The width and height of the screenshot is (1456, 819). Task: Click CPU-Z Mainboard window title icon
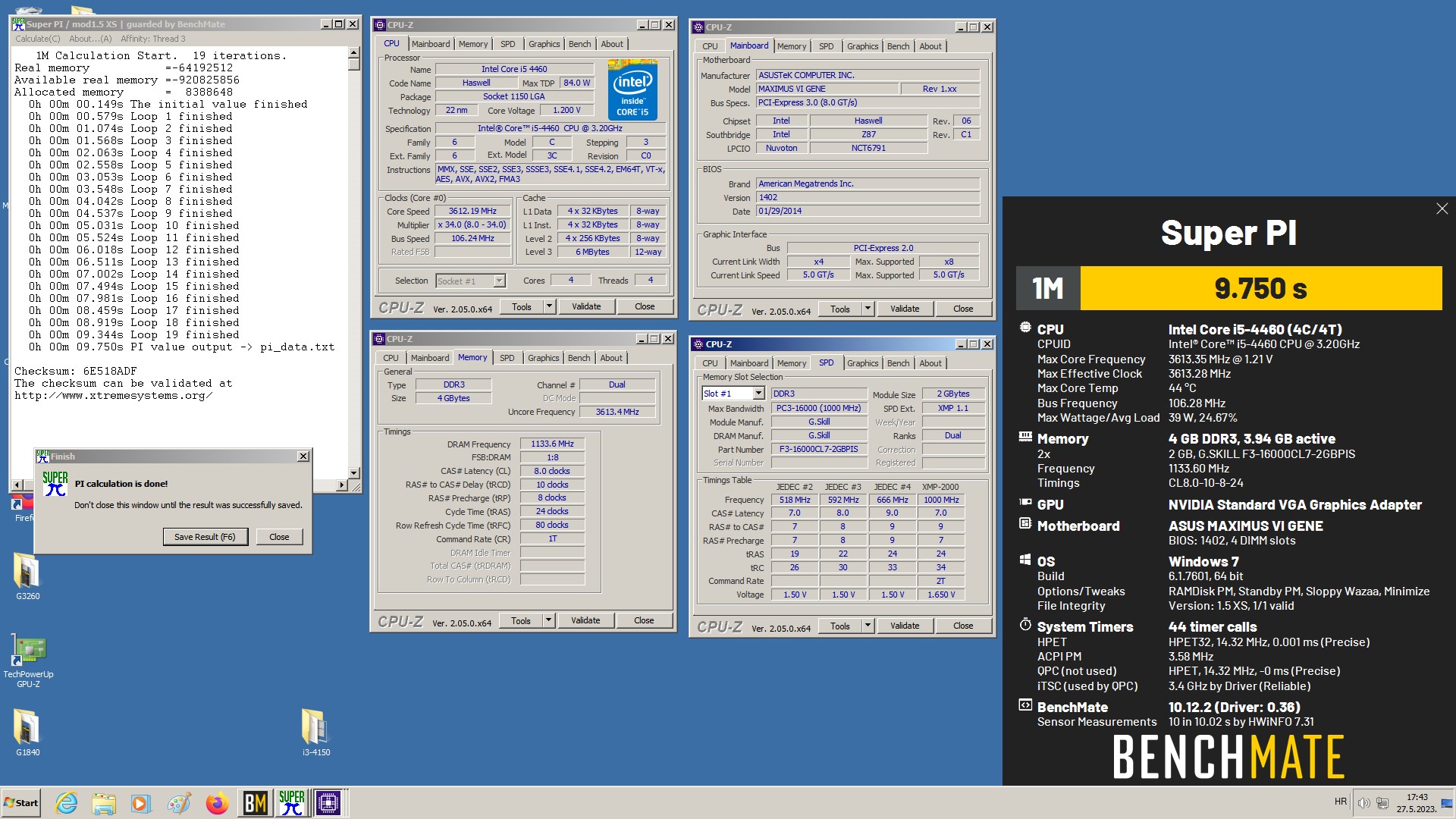click(698, 27)
